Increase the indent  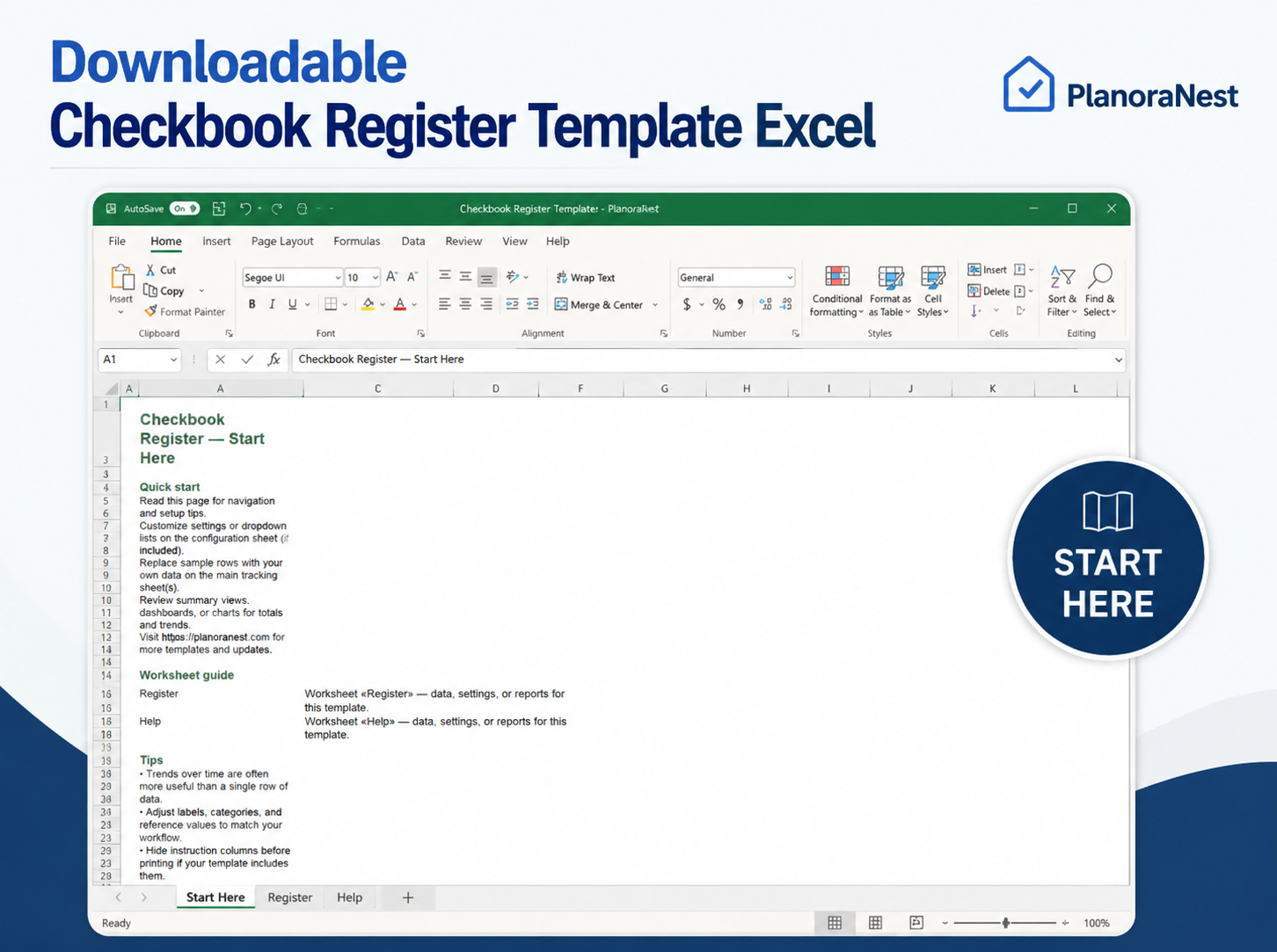click(x=533, y=304)
